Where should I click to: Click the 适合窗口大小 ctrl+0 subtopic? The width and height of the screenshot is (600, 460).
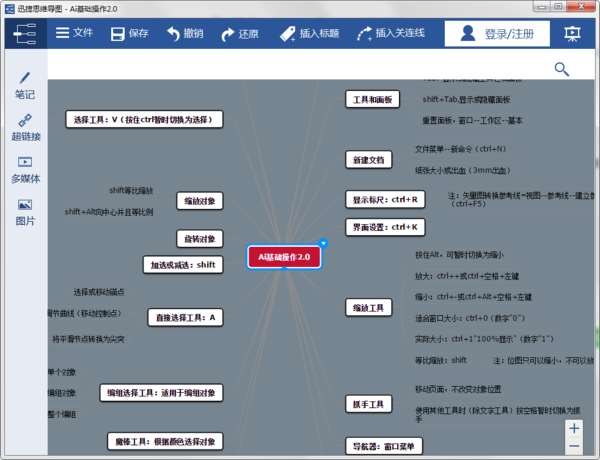click(470, 318)
